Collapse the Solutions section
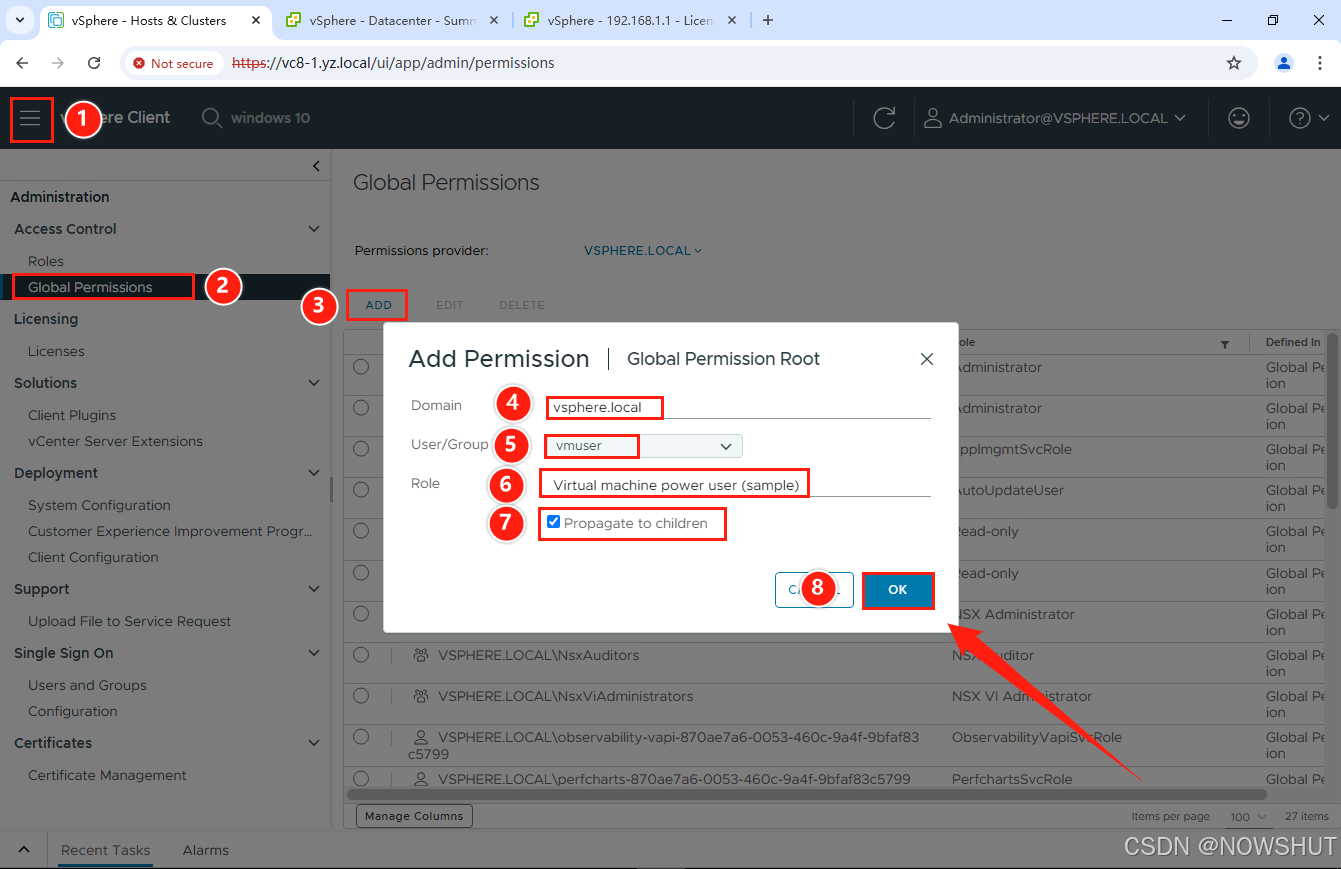Image resolution: width=1341 pixels, height=869 pixels. [x=314, y=383]
